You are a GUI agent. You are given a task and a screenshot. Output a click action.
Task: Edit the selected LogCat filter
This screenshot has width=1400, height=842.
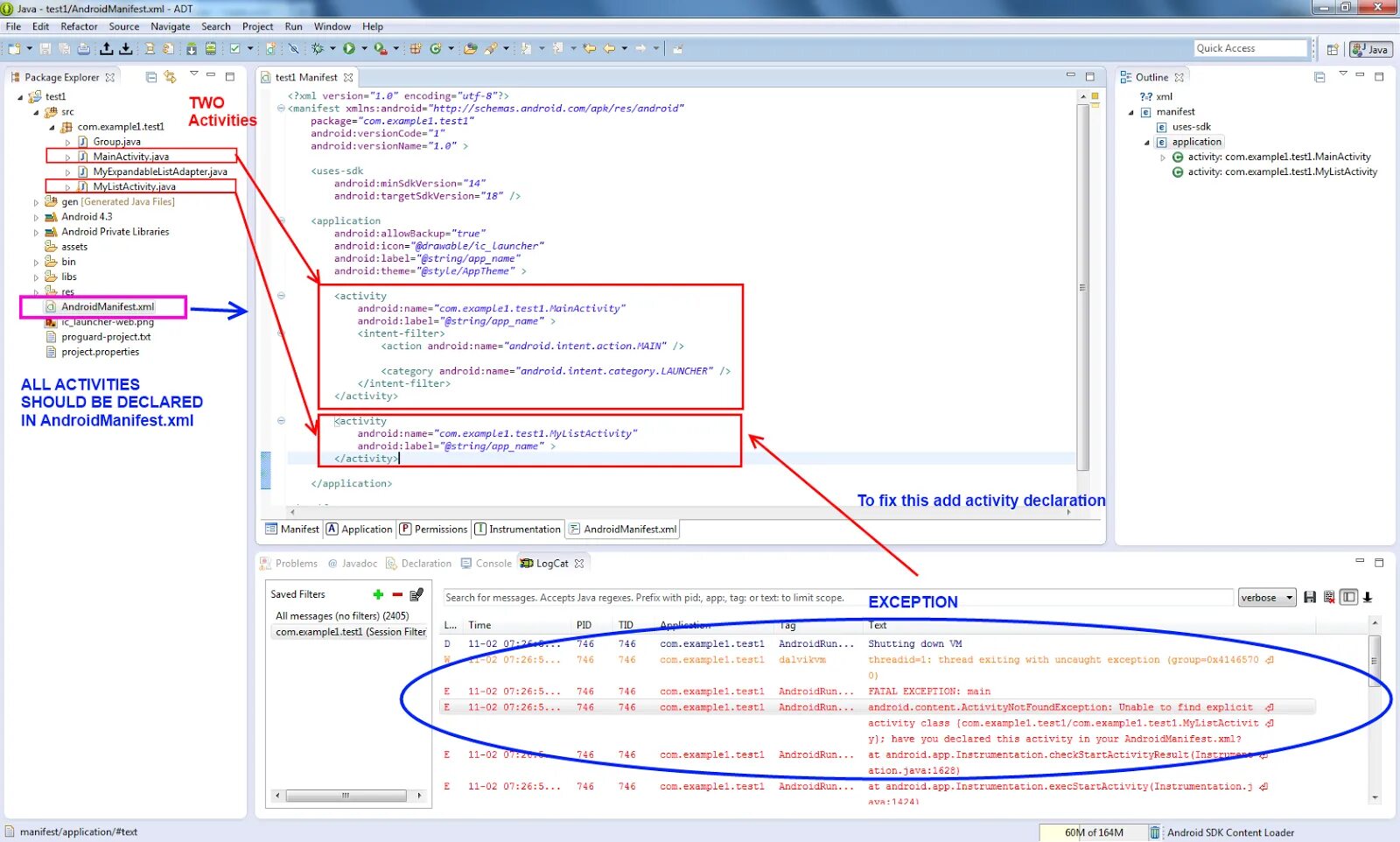click(416, 594)
